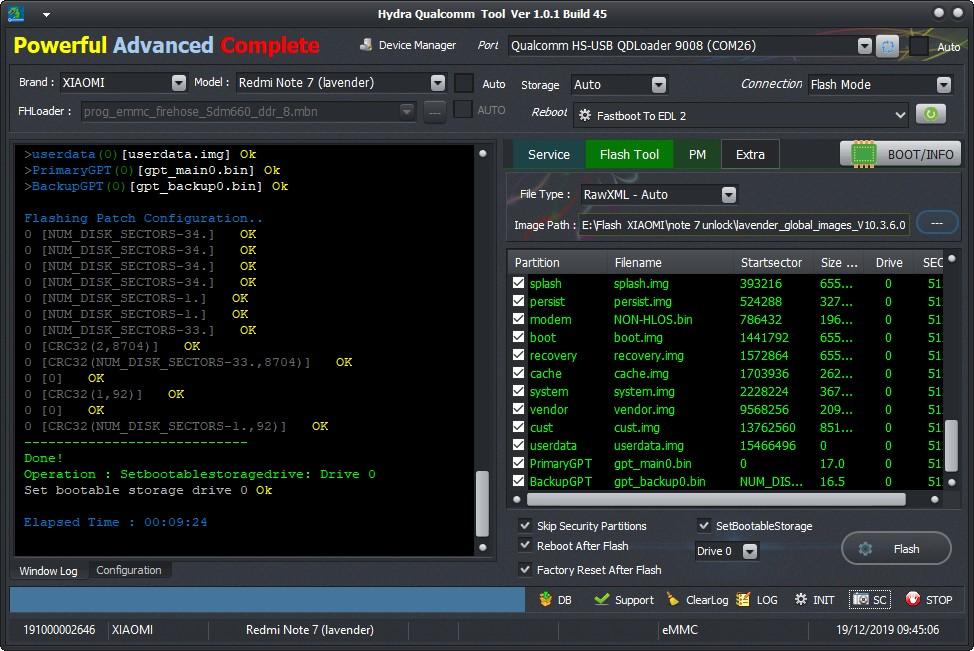This screenshot has height=651, width=974.
Task: Toggle Factory Reset After Flash
Action: pyautogui.click(x=525, y=569)
